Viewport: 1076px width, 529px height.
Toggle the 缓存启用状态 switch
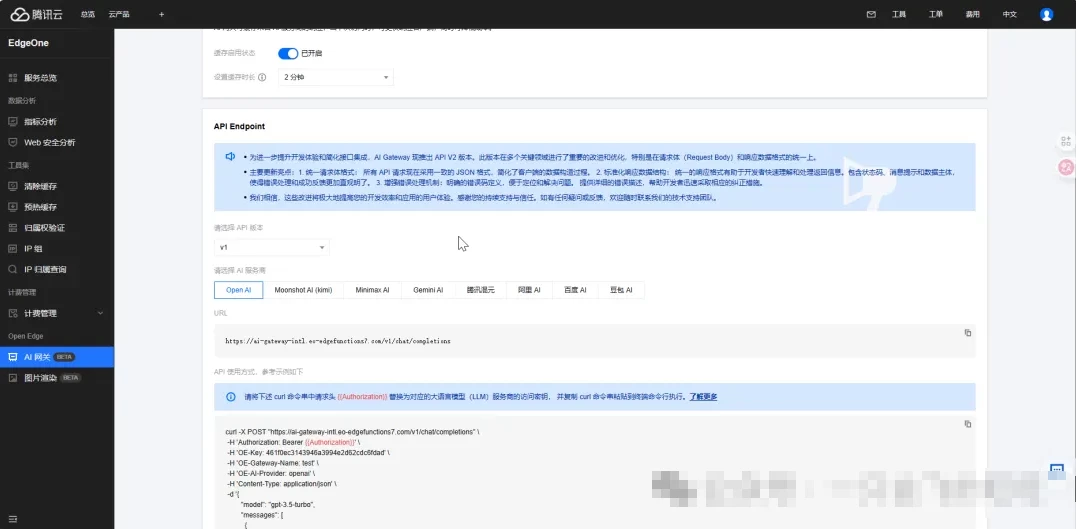288,54
